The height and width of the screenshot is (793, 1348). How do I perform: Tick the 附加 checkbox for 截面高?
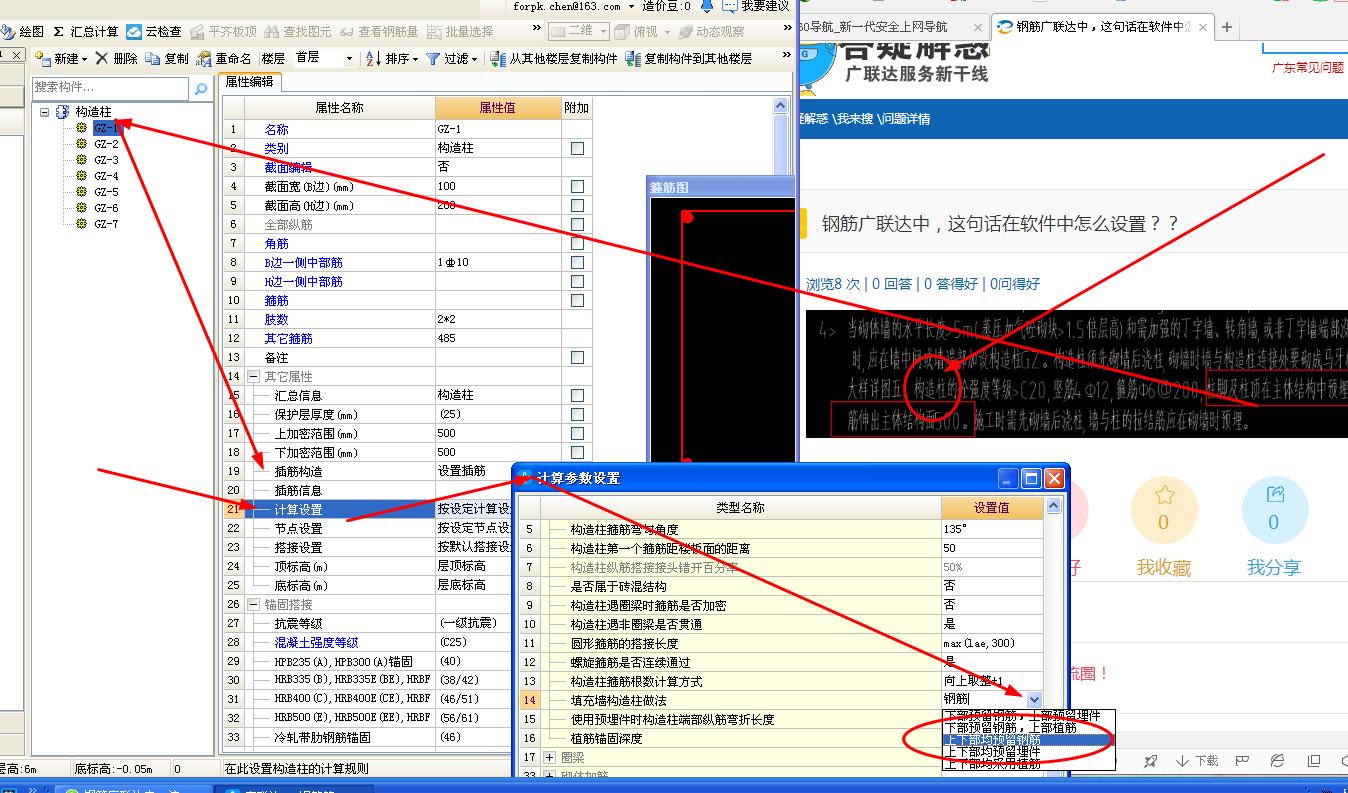click(x=577, y=205)
